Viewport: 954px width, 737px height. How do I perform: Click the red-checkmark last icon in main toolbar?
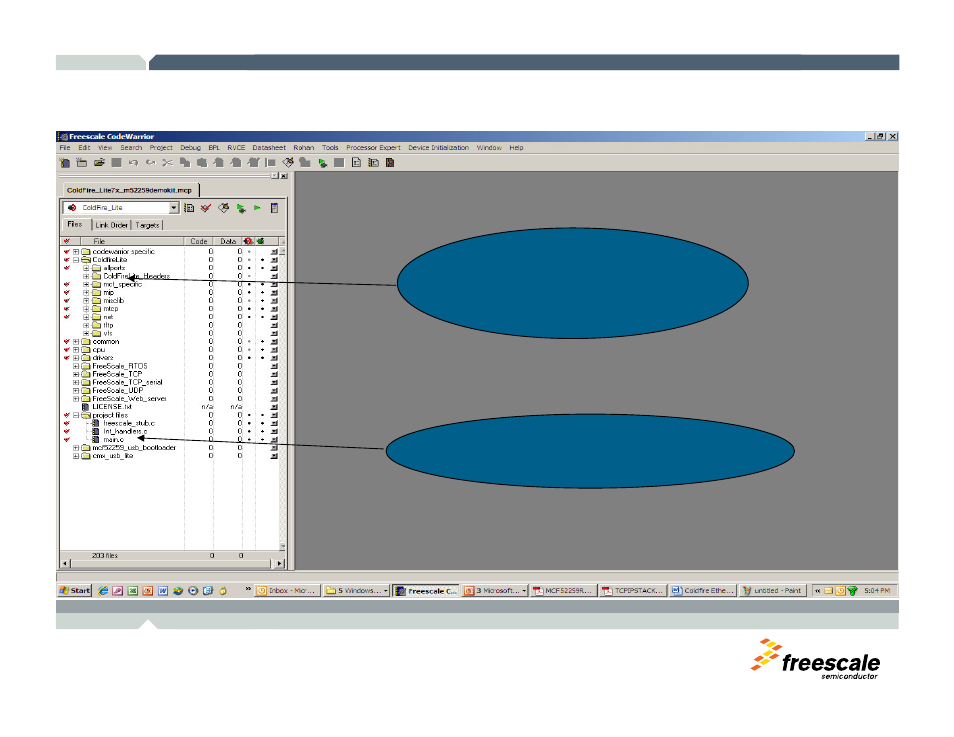click(390, 162)
